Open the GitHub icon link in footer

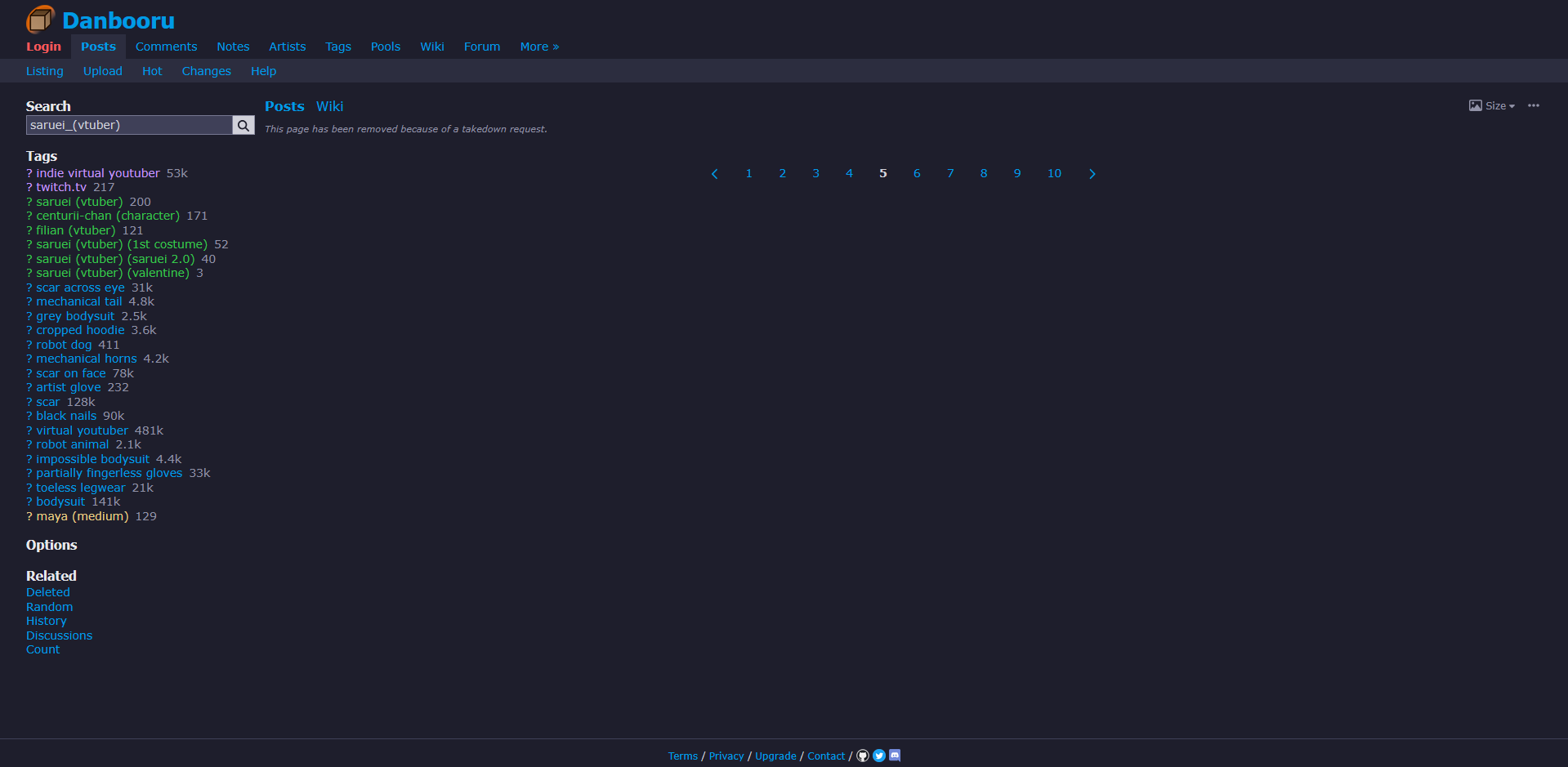[863, 756]
